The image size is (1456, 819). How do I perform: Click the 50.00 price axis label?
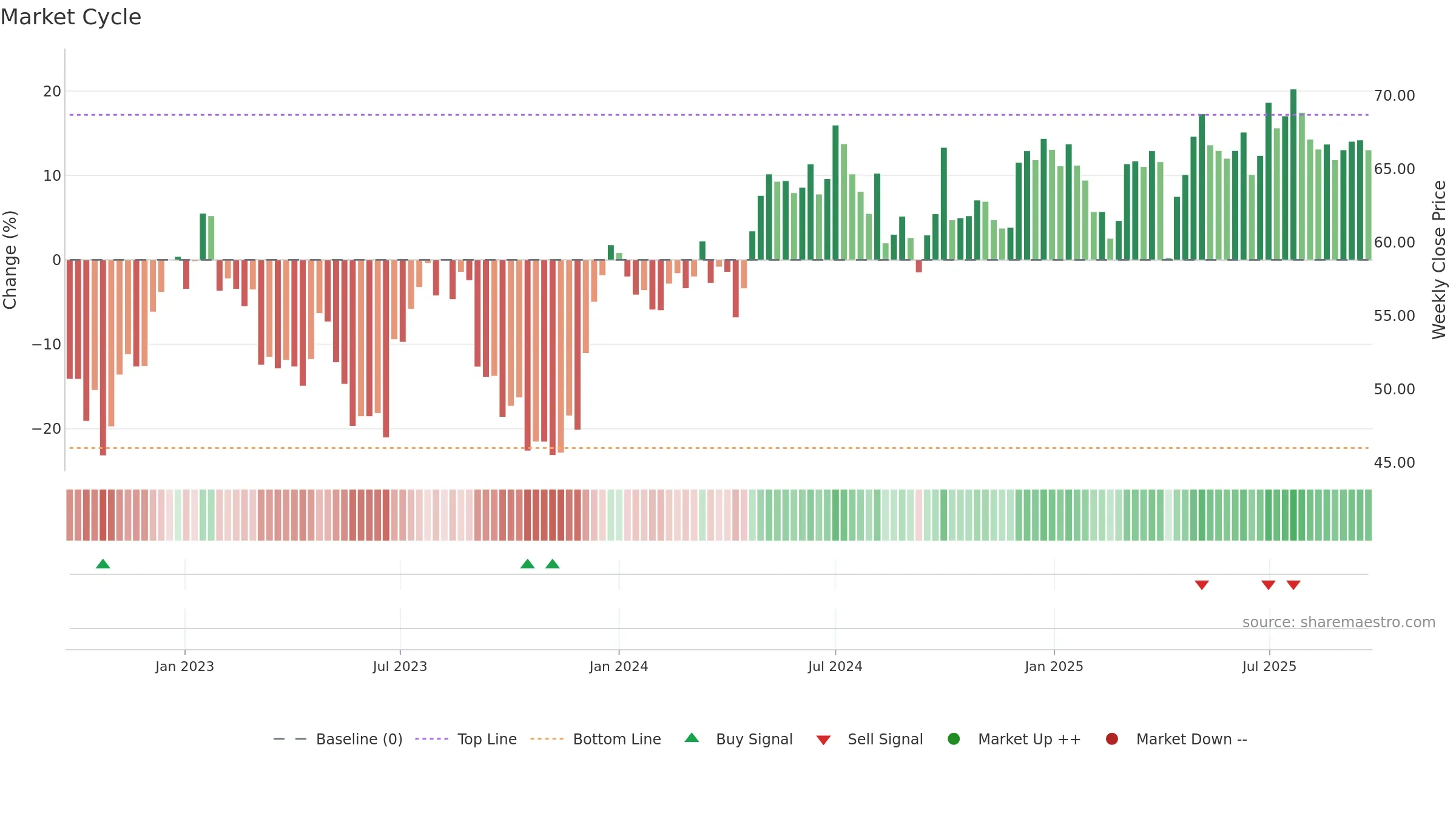tap(1394, 389)
